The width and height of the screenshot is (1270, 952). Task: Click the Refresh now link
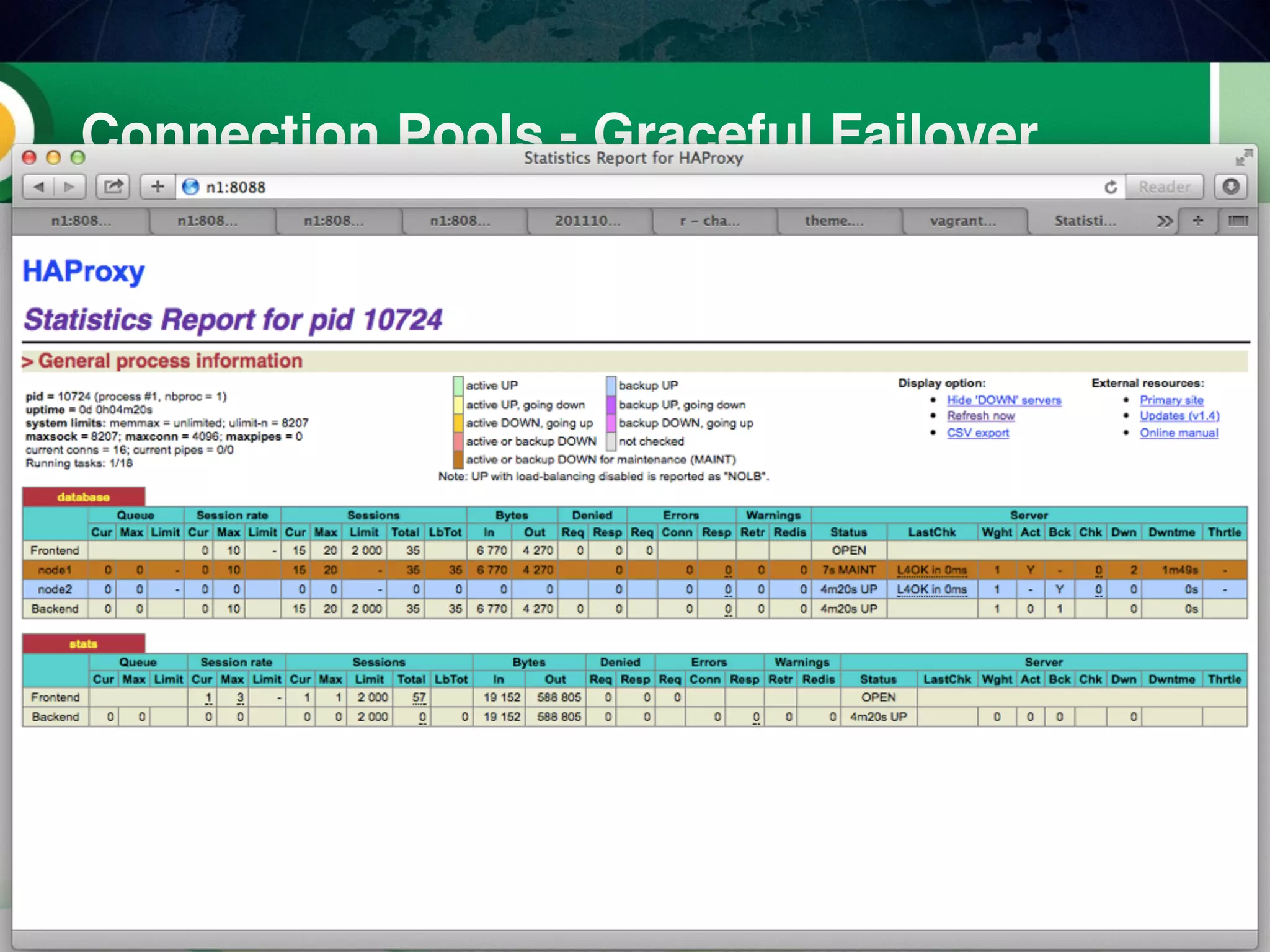(981, 416)
